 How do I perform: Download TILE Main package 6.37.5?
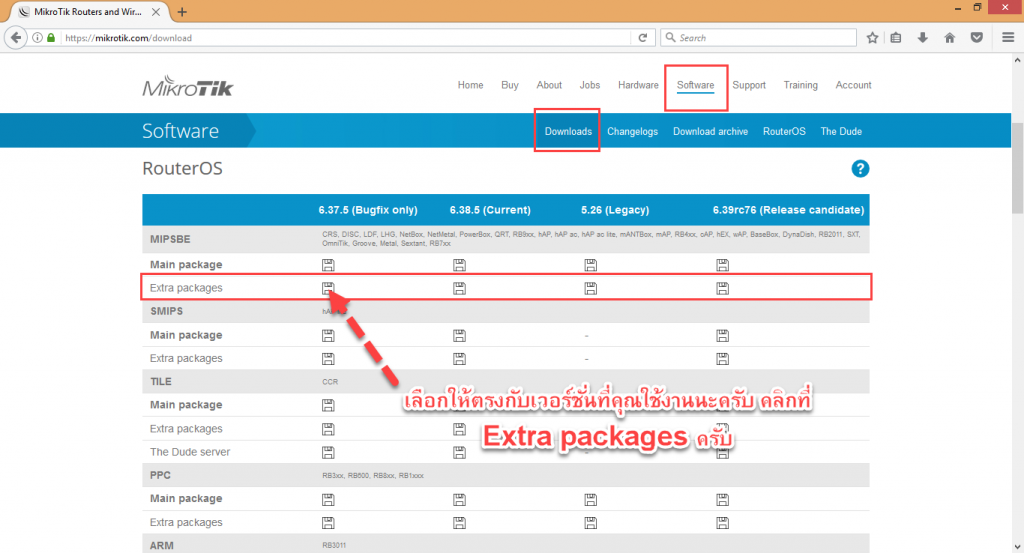[328, 405]
